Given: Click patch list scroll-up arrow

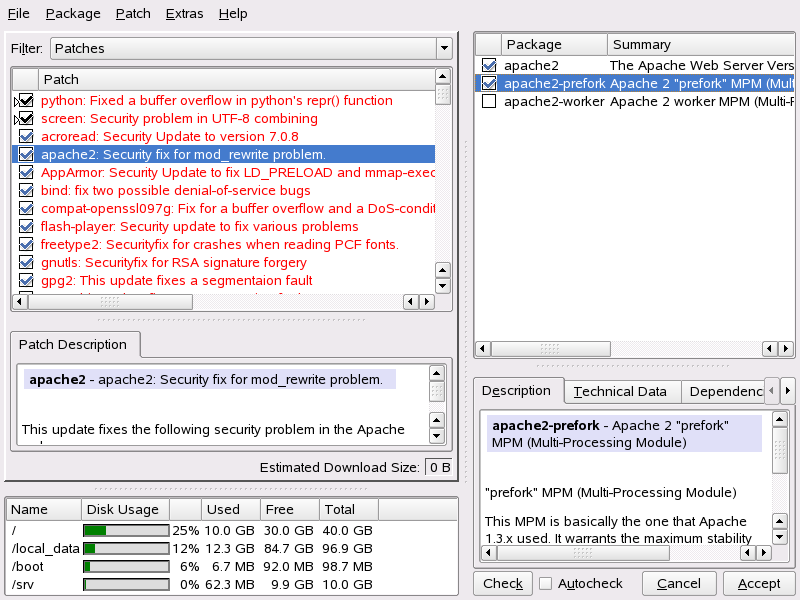Looking at the screenshot, I should pyautogui.click(x=443, y=76).
